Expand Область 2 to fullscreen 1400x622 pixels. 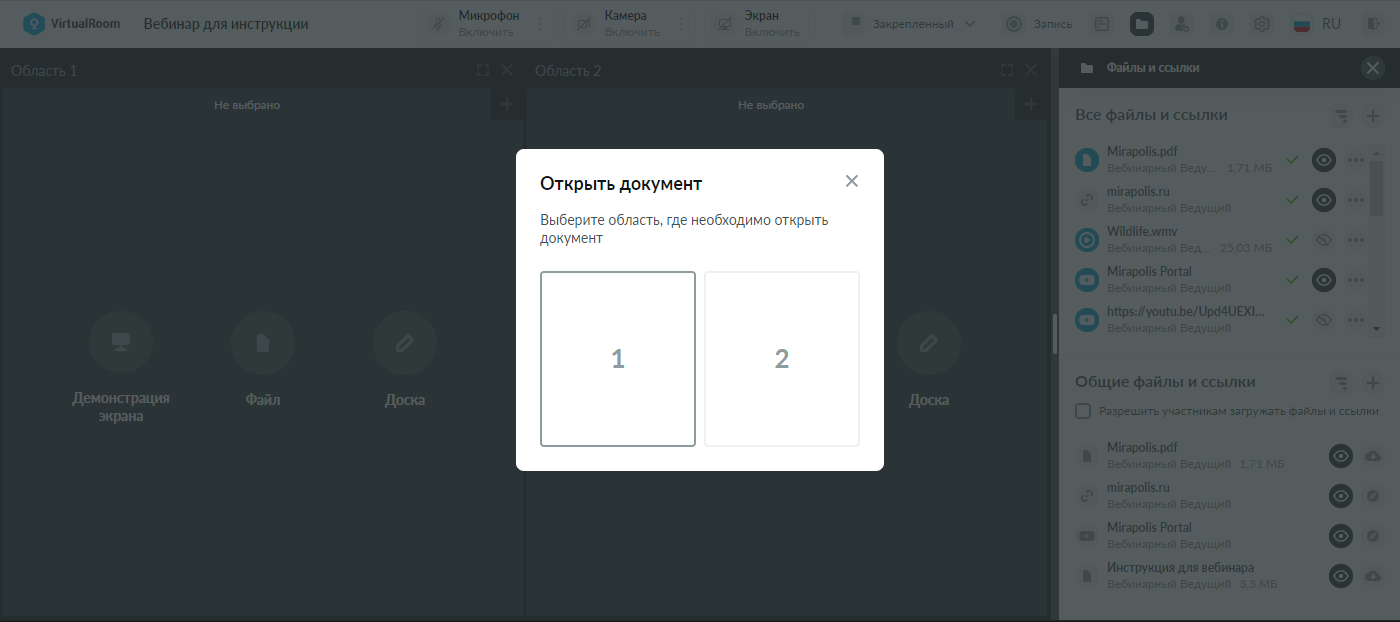point(1007,70)
